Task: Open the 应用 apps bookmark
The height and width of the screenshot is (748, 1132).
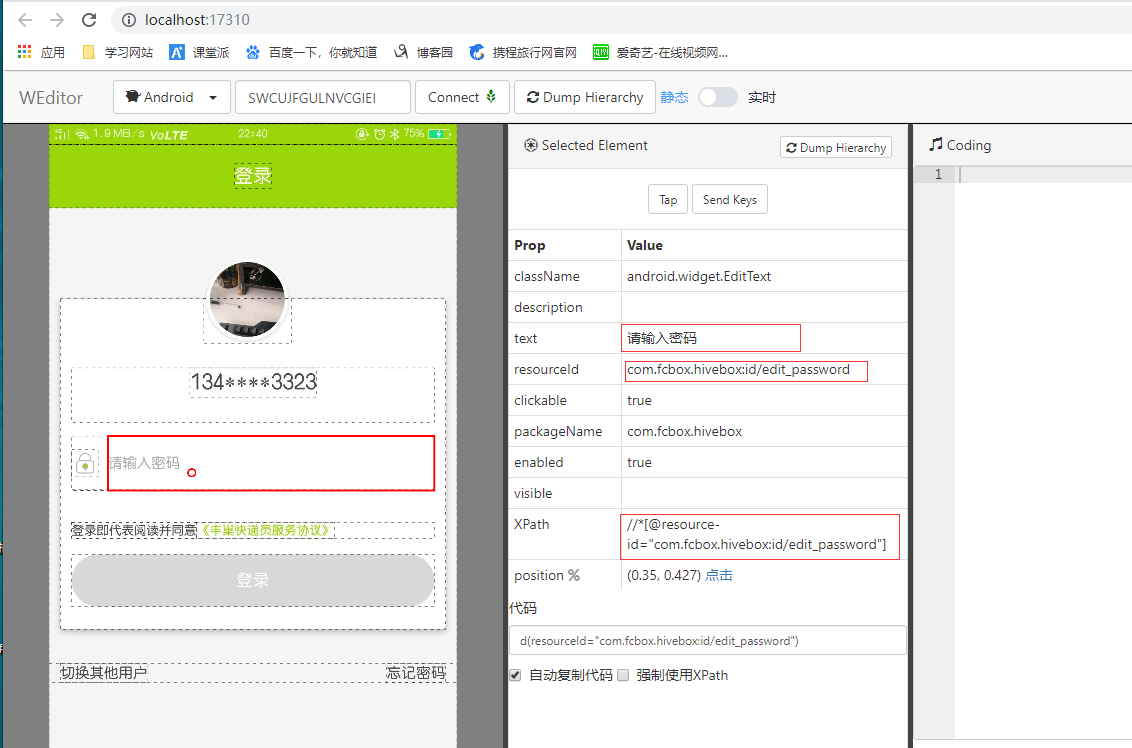Action: (41, 52)
